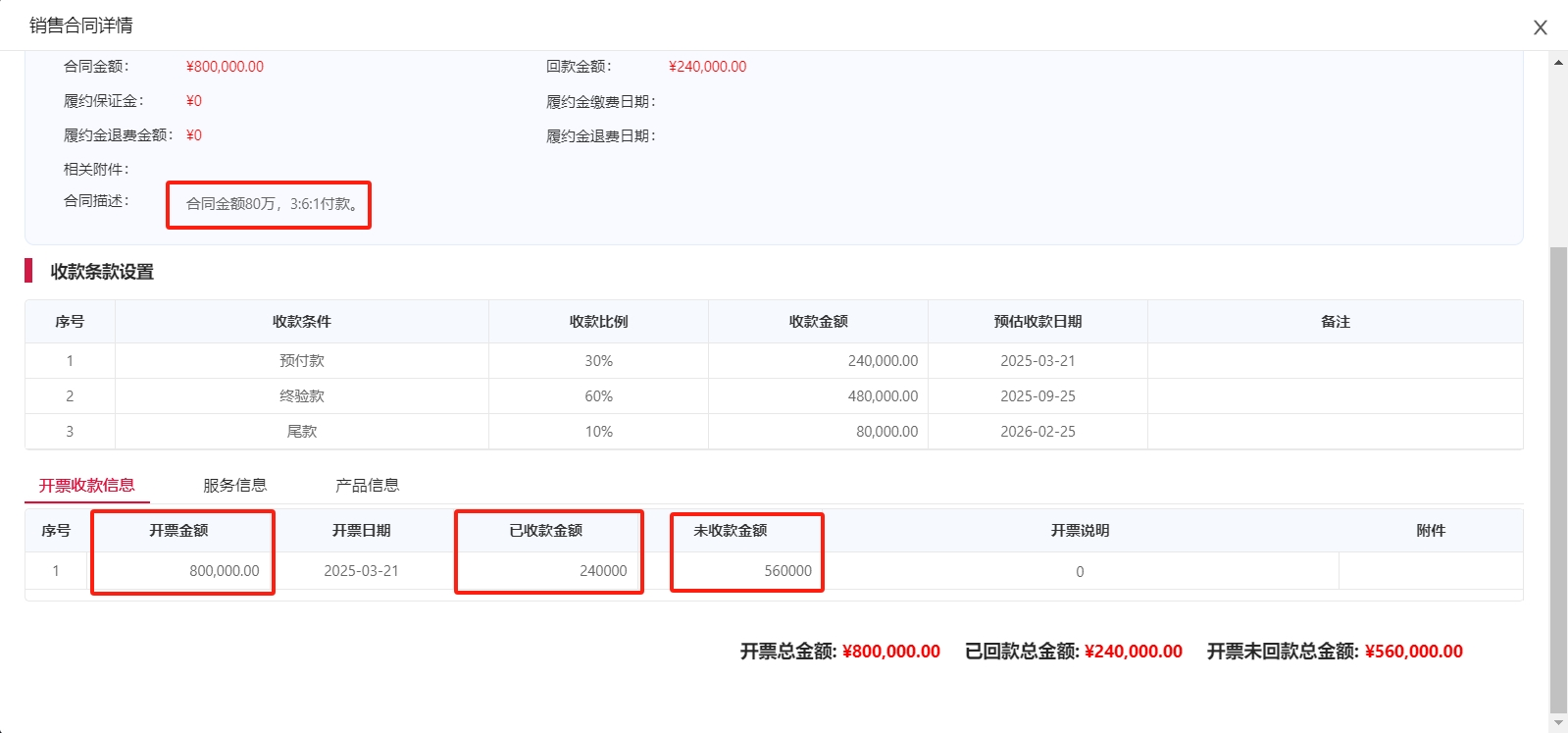Click the received amount 240000 cell
The height and width of the screenshot is (733, 1568).
click(x=545, y=571)
